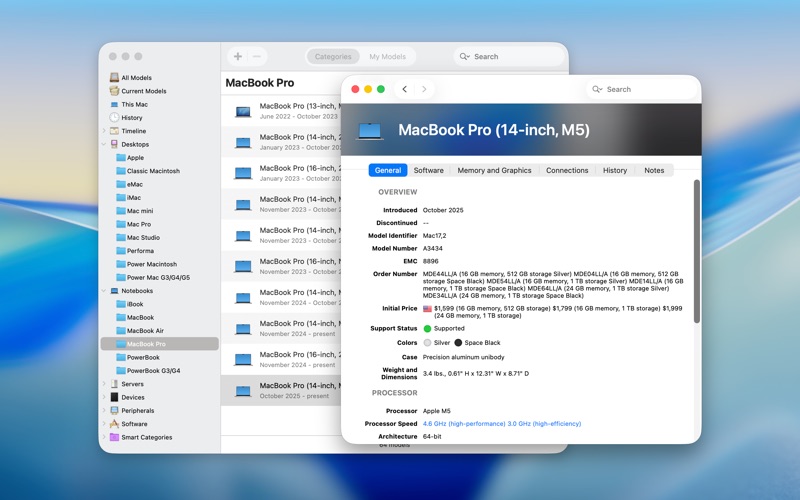800x500 pixels.
Task: Select MacBook Pro June 2022 - October 2023 row
Action: (282, 111)
